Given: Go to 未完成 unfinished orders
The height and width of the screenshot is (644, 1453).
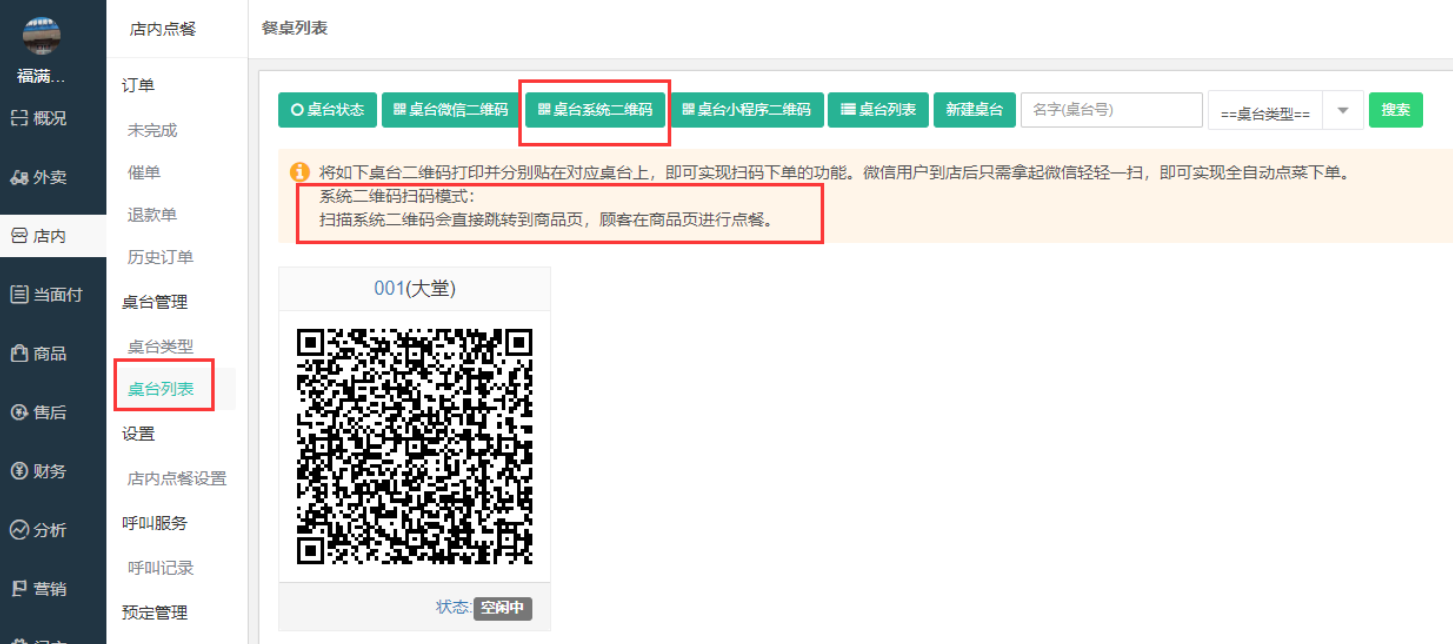Looking at the screenshot, I should point(152,130).
